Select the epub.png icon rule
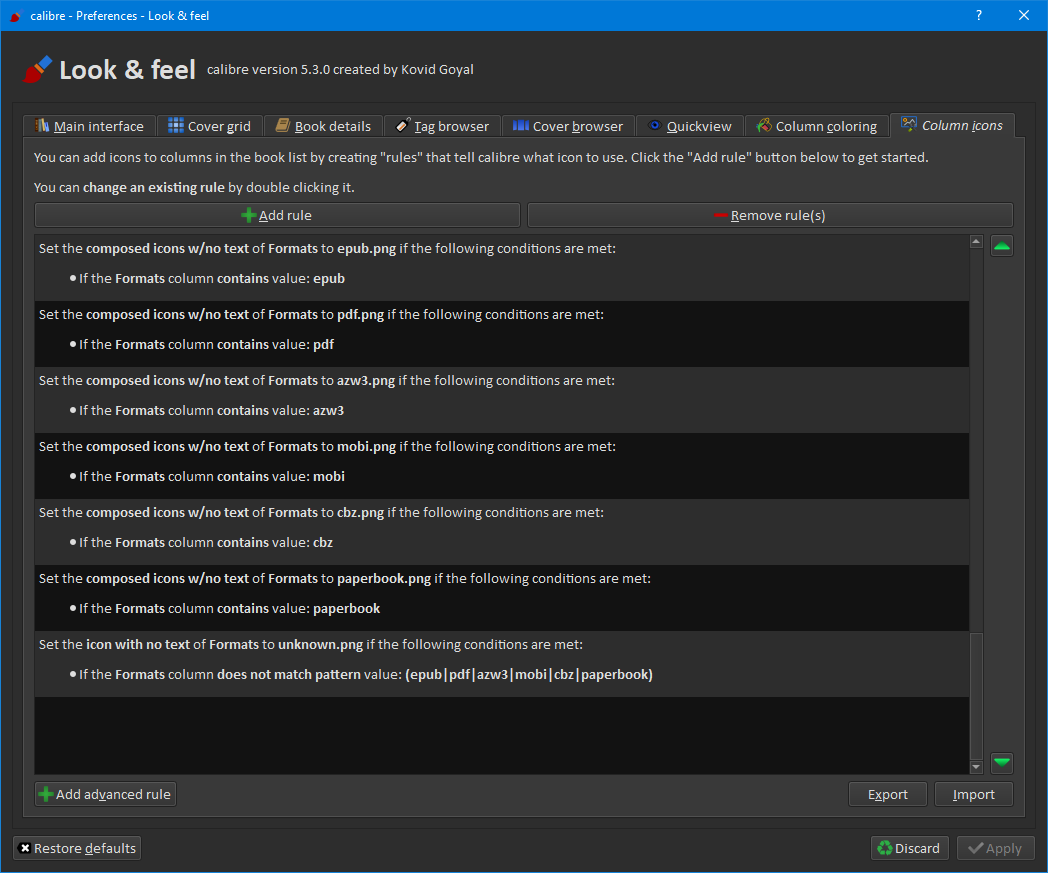 click(501, 268)
